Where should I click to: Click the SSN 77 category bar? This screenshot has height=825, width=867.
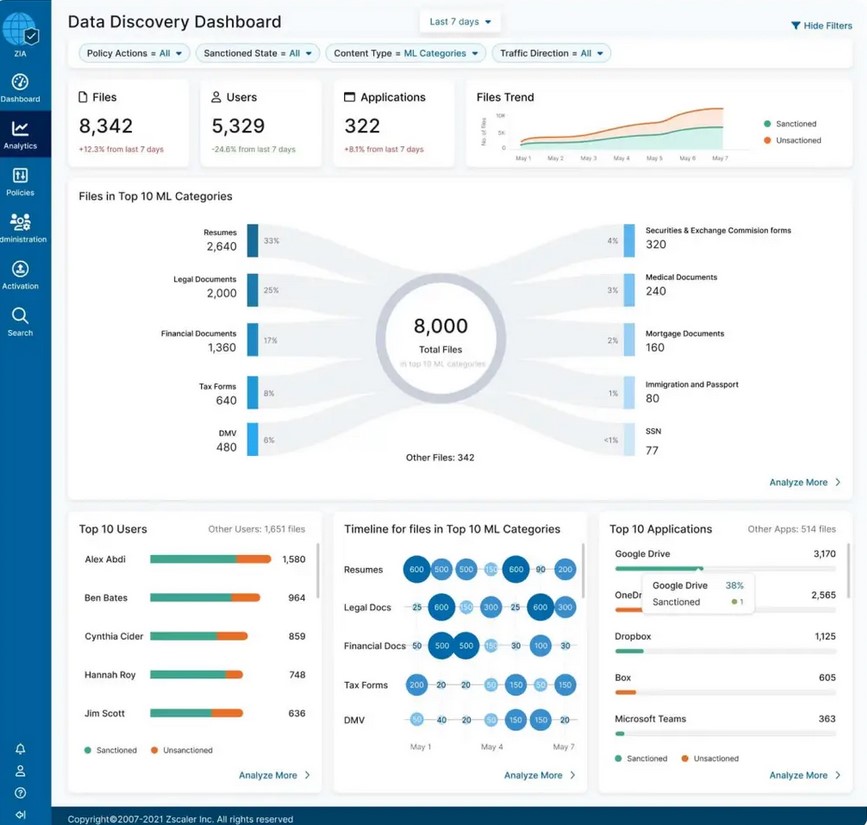coord(629,440)
